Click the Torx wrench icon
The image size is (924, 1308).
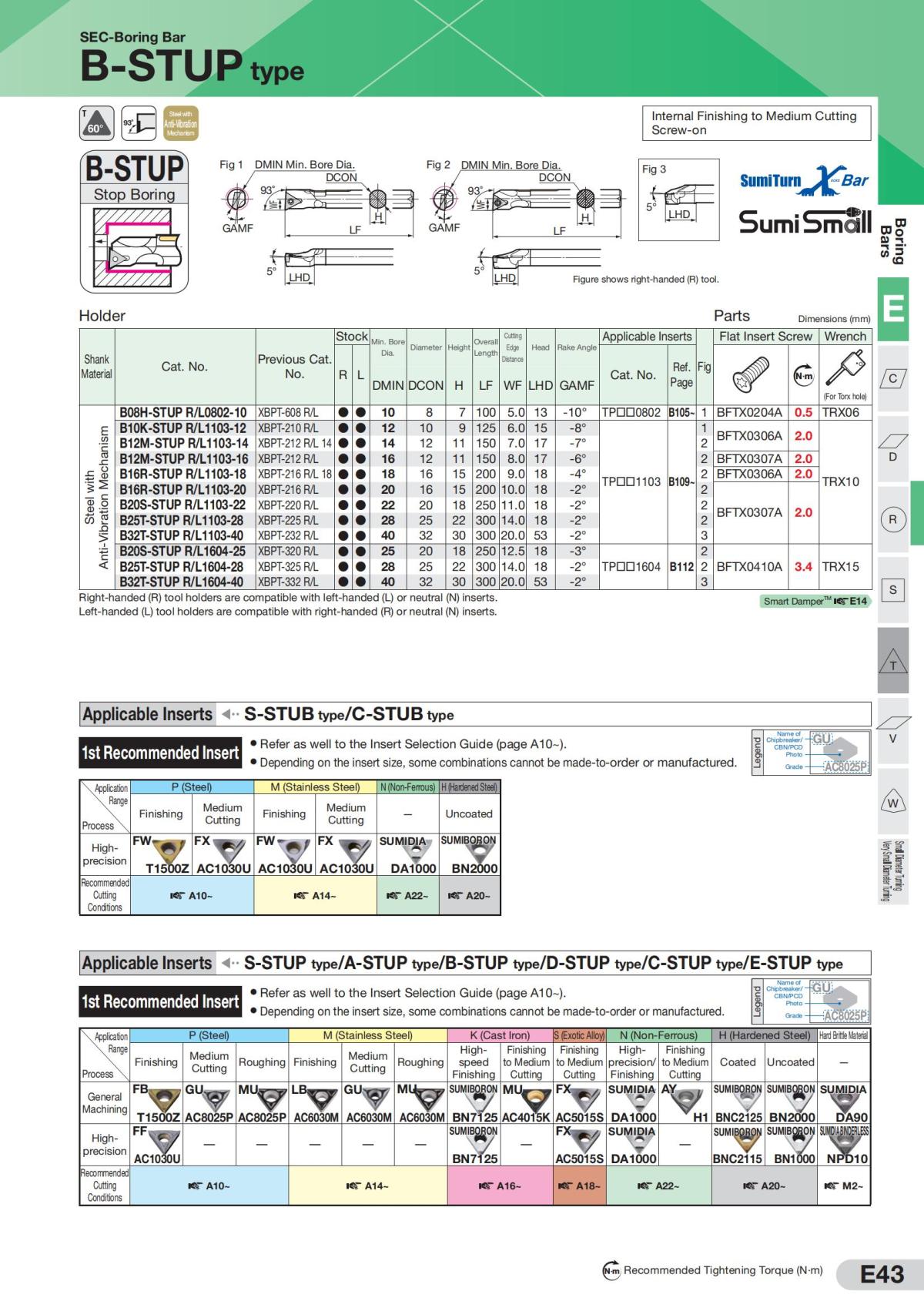[x=845, y=367]
